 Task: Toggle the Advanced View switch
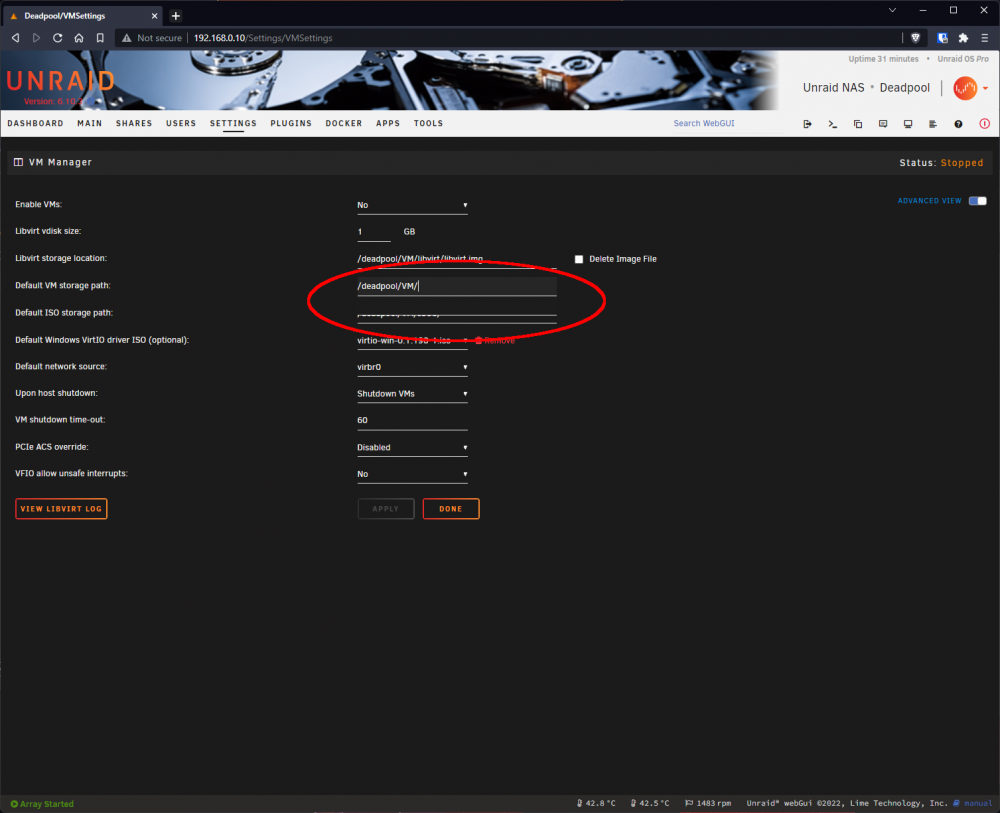pyautogui.click(x=977, y=201)
